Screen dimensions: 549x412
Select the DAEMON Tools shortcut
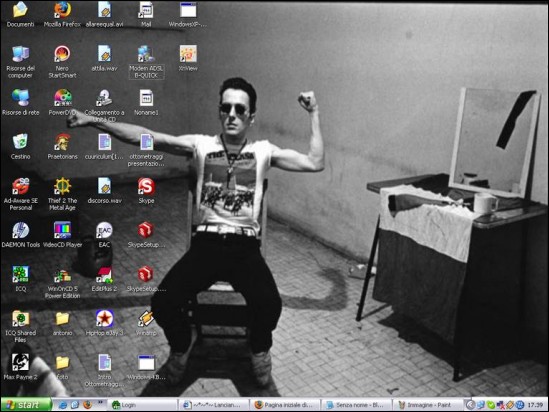21,235
